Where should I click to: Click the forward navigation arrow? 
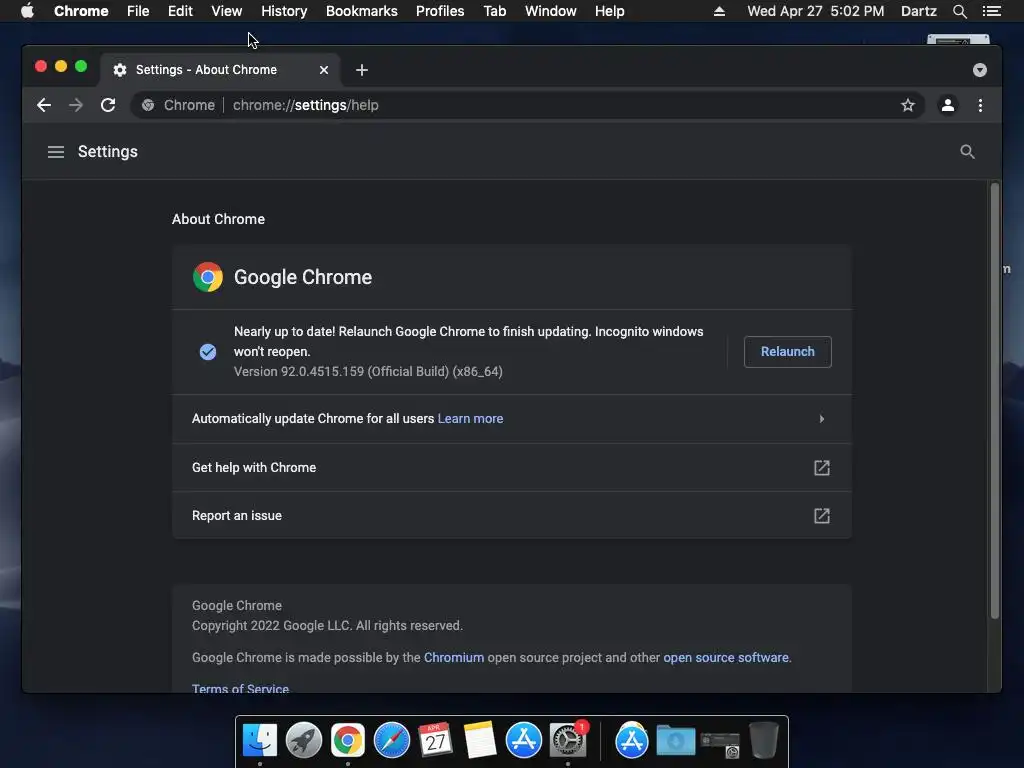pyautogui.click(x=76, y=105)
